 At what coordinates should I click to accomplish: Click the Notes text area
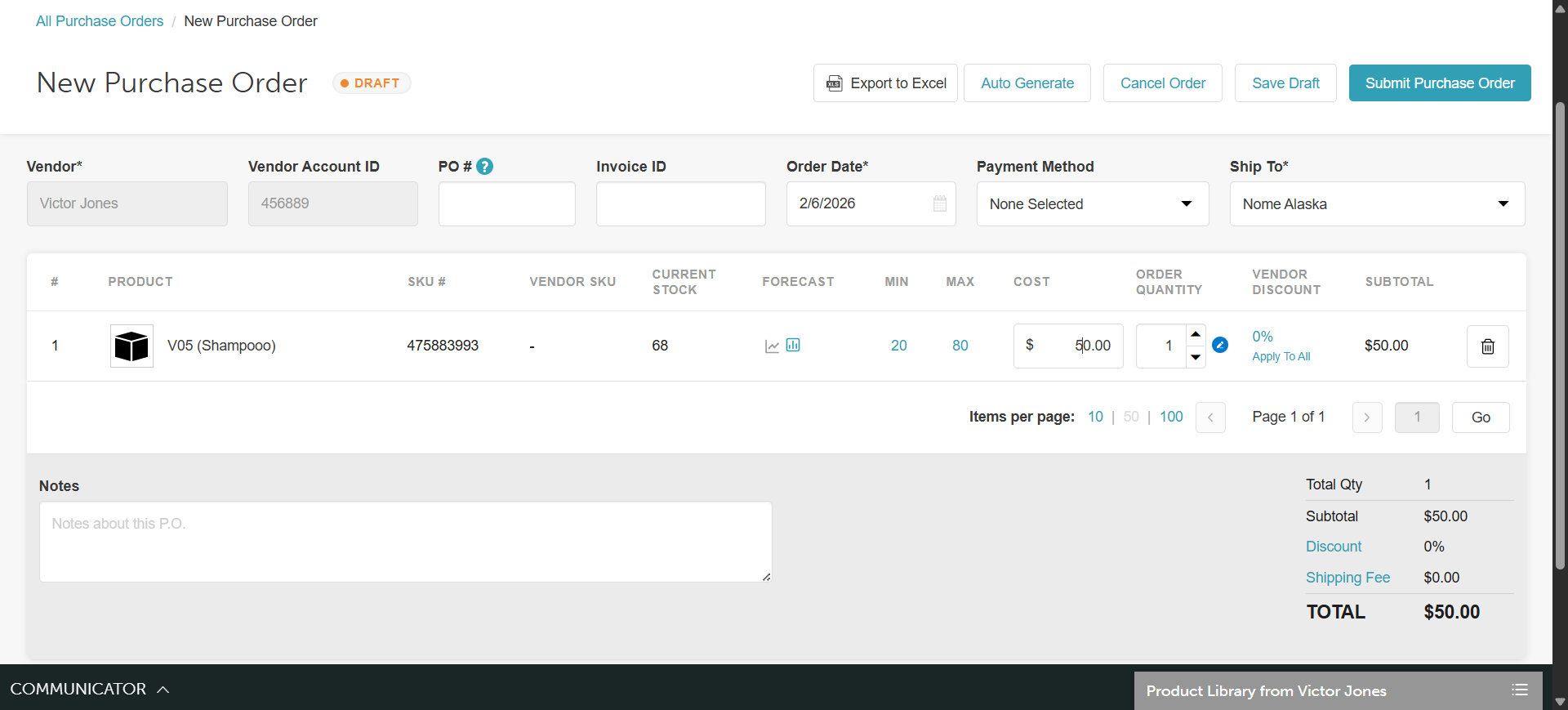406,542
